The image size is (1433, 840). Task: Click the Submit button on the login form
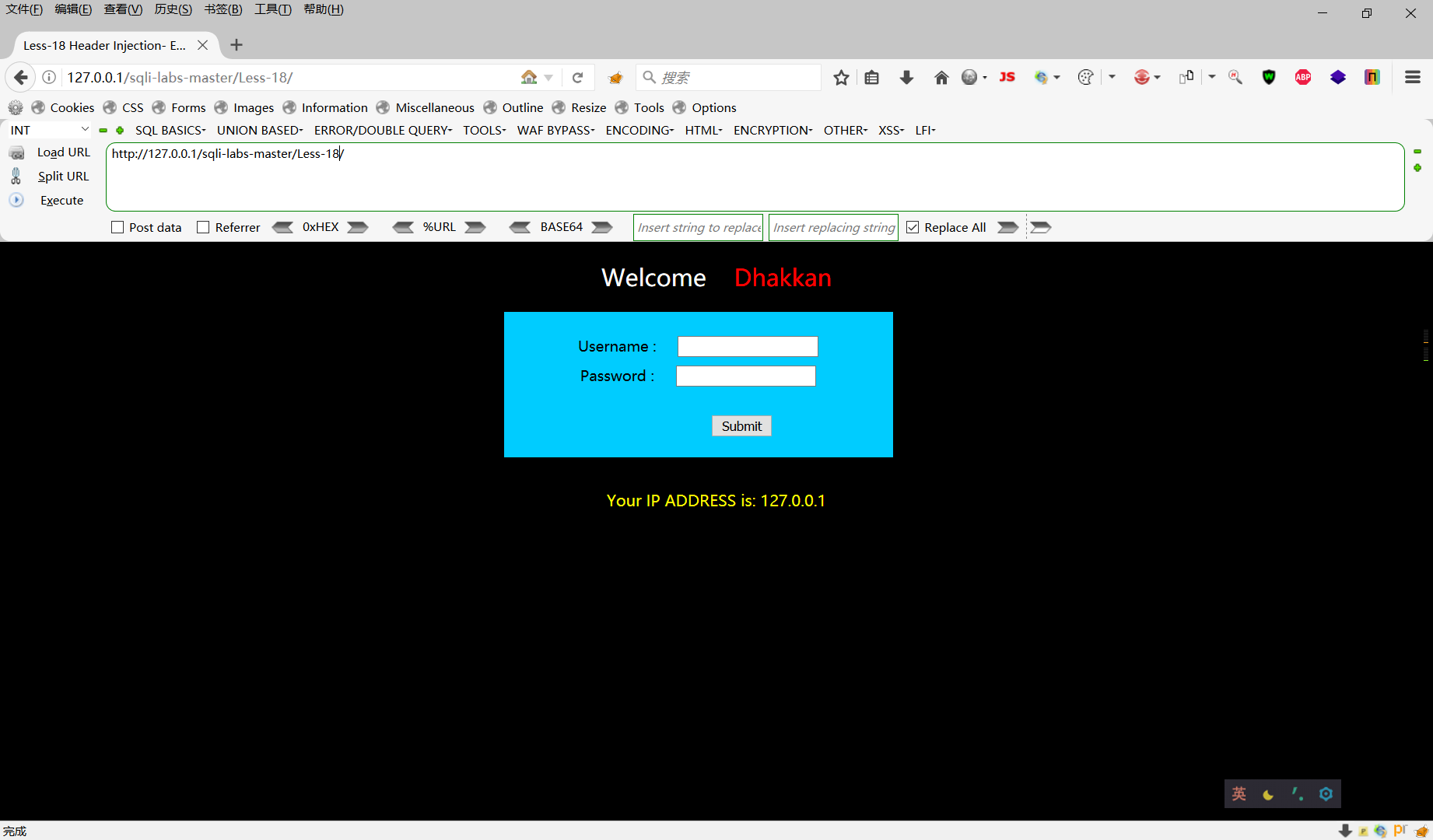click(x=741, y=425)
